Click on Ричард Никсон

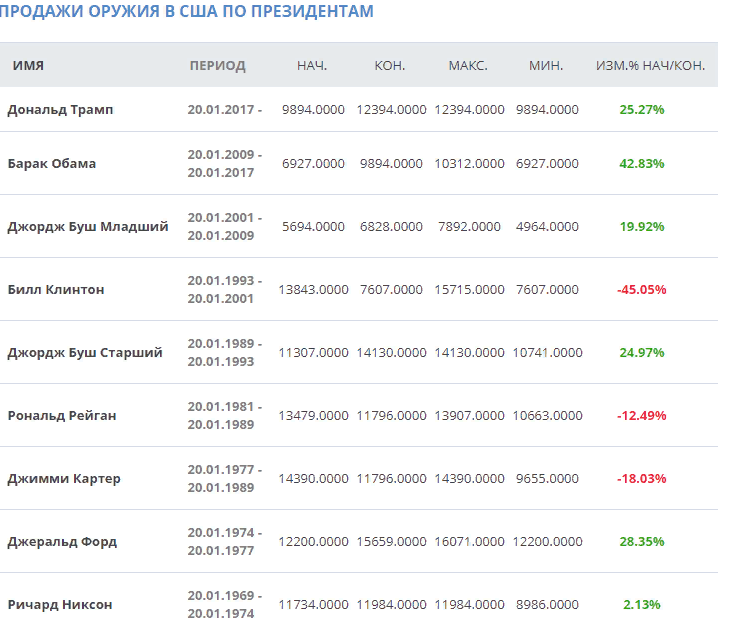[60, 604]
